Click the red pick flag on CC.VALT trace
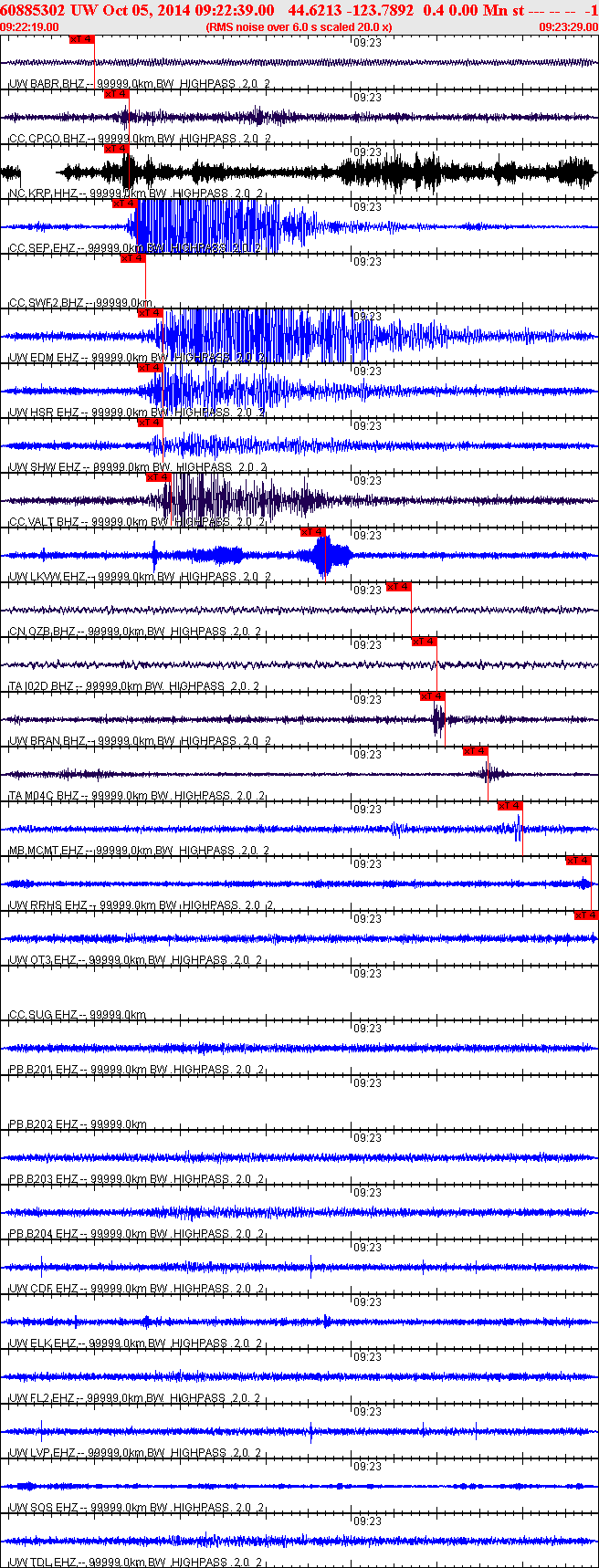The image size is (599, 1568). (158, 477)
